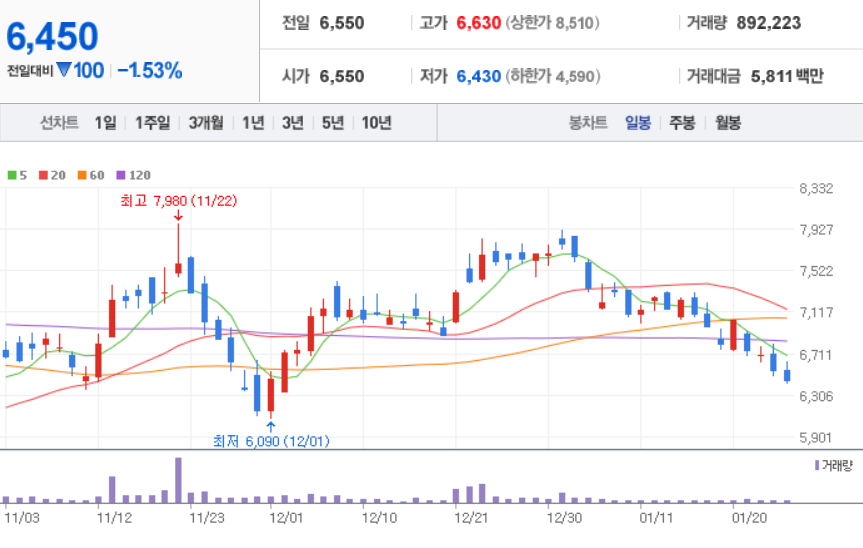Viewport: 863px width, 548px height.
Task: Click the 거래대금 value 5,811 백만
Action: (787, 76)
